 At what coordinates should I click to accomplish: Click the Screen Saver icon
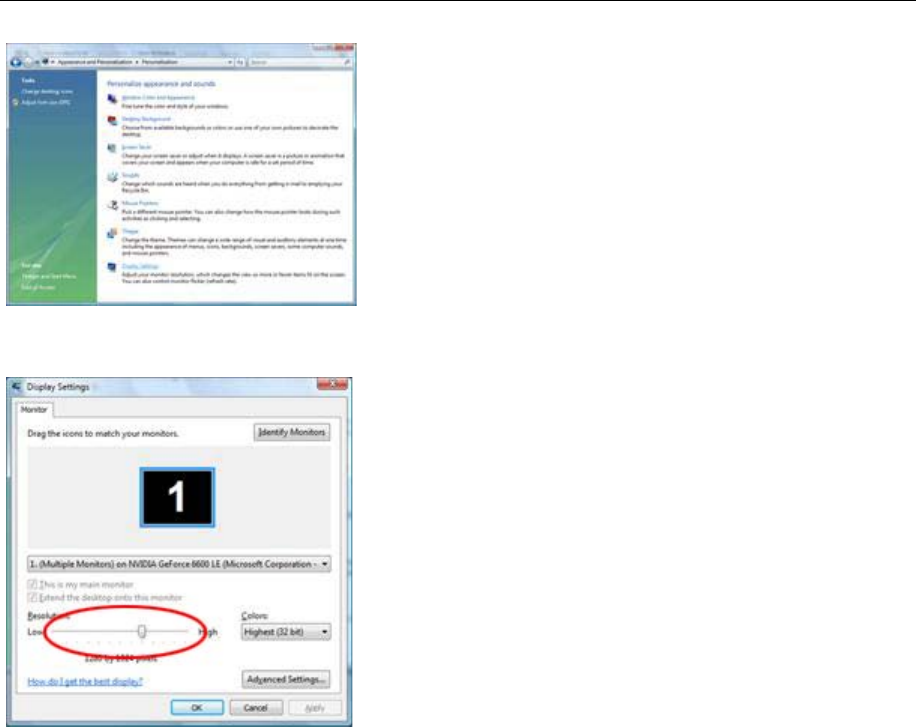112,149
